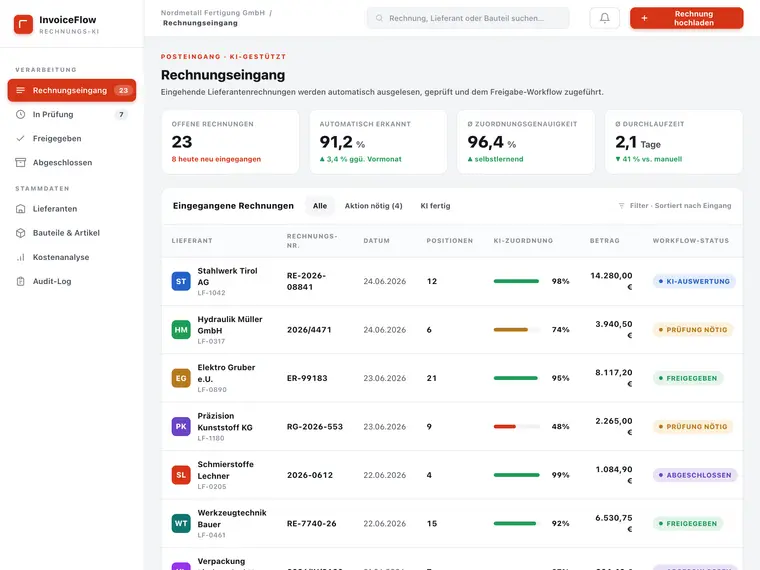This screenshot has height=570, width=760.
Task: Click the Workflow-Status column header
Action: [x=691, y=241]
